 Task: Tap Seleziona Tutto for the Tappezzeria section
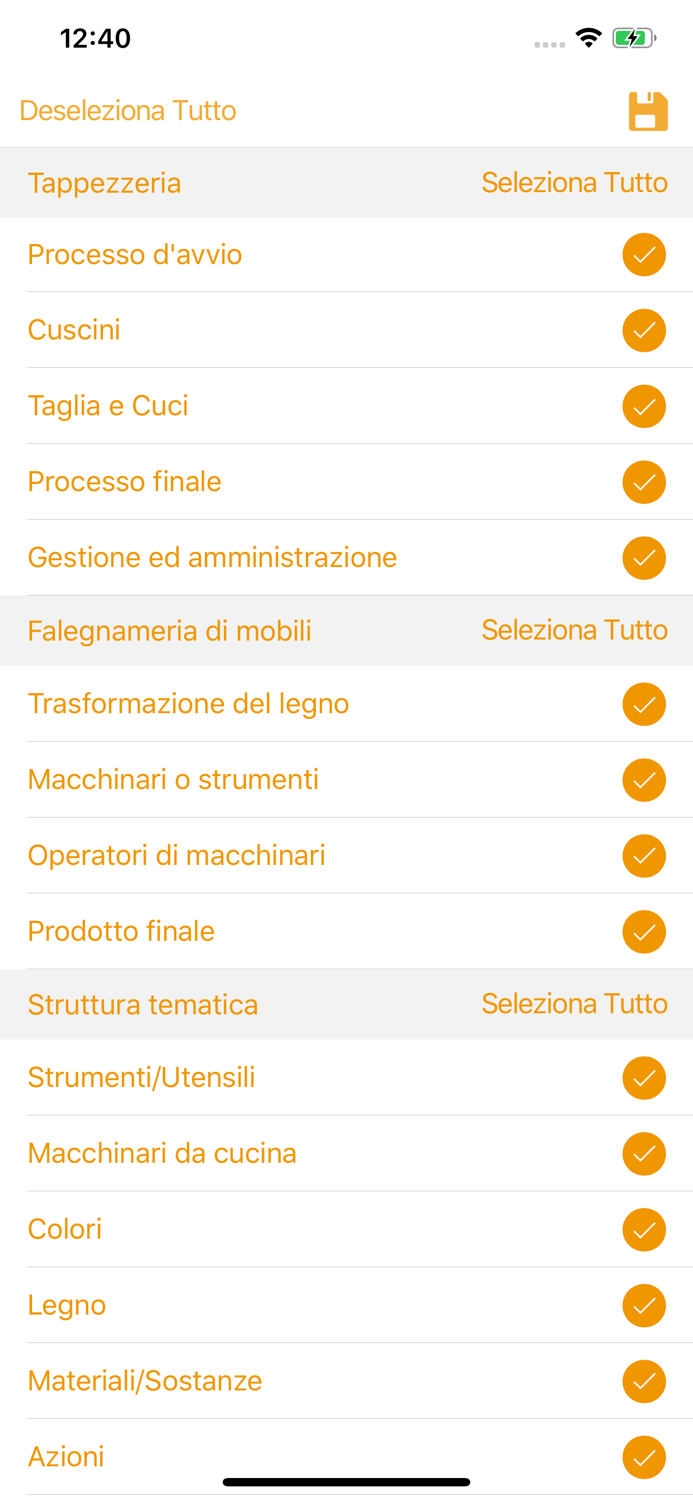(575, 182)
